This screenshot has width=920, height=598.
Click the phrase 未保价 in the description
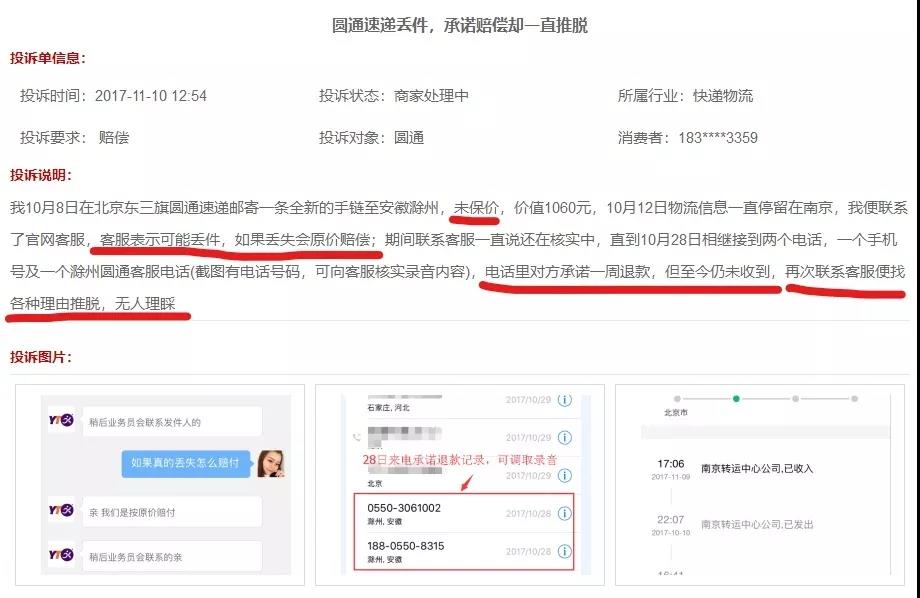pos(476,208)
